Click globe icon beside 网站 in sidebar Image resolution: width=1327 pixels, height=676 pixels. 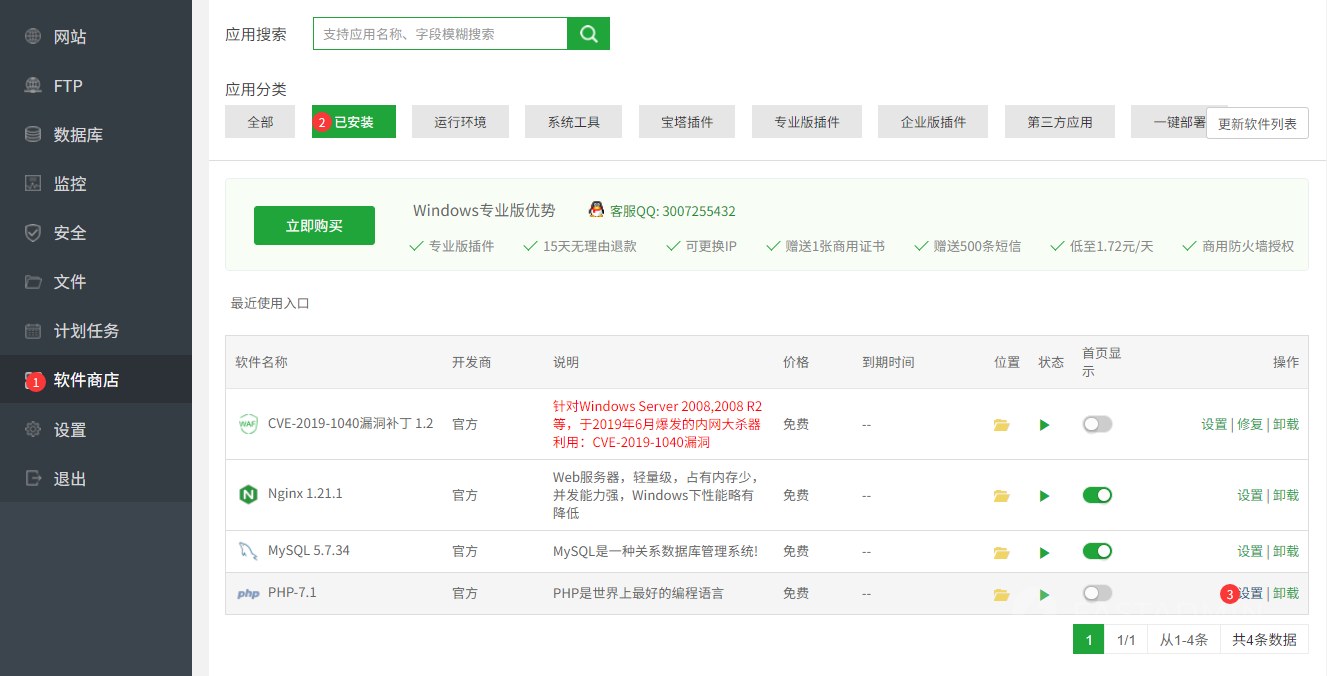click(x=33, y=37)
